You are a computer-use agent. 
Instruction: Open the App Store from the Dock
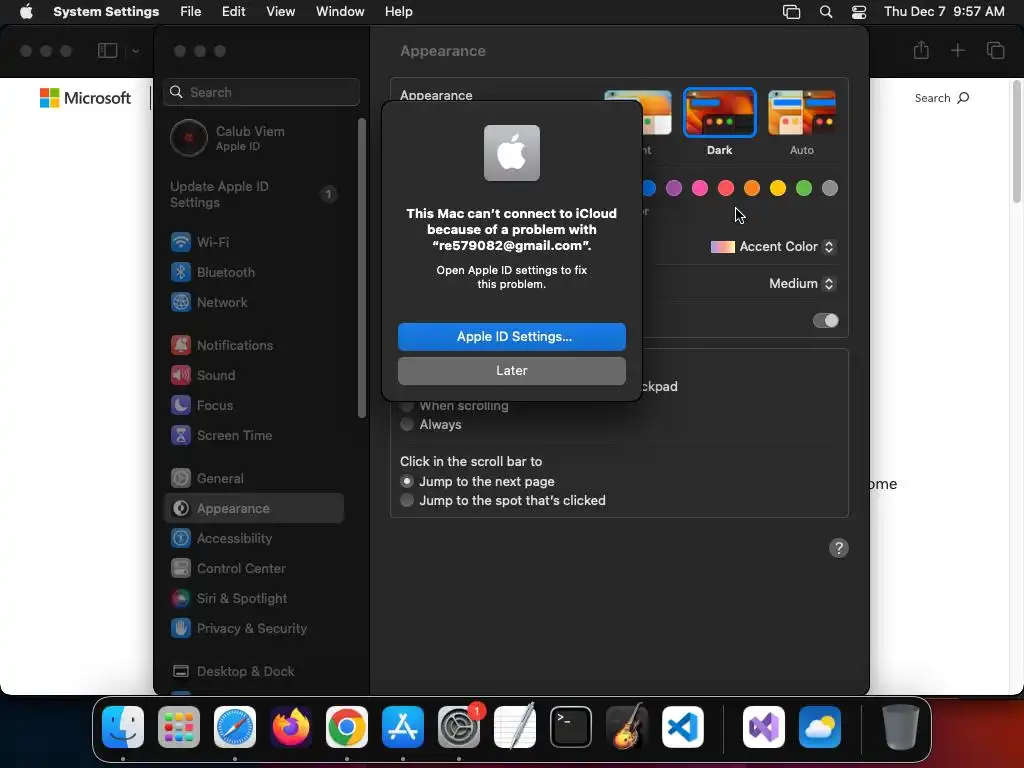403,727
